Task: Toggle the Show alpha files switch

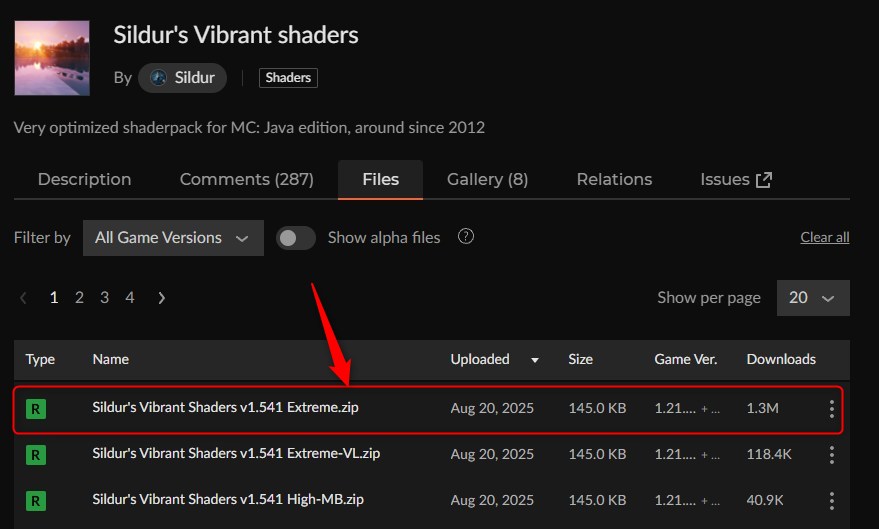Action: click(x=295, y=238)
